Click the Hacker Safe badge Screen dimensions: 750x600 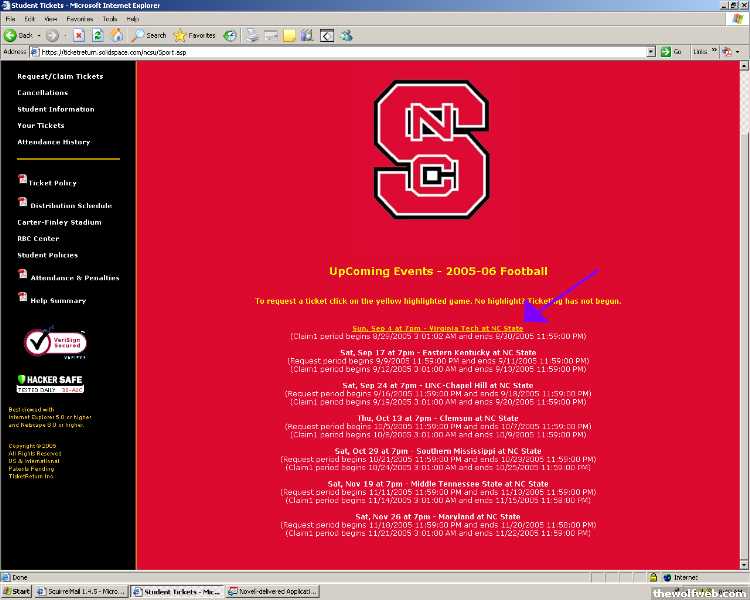tap(48, 384)
